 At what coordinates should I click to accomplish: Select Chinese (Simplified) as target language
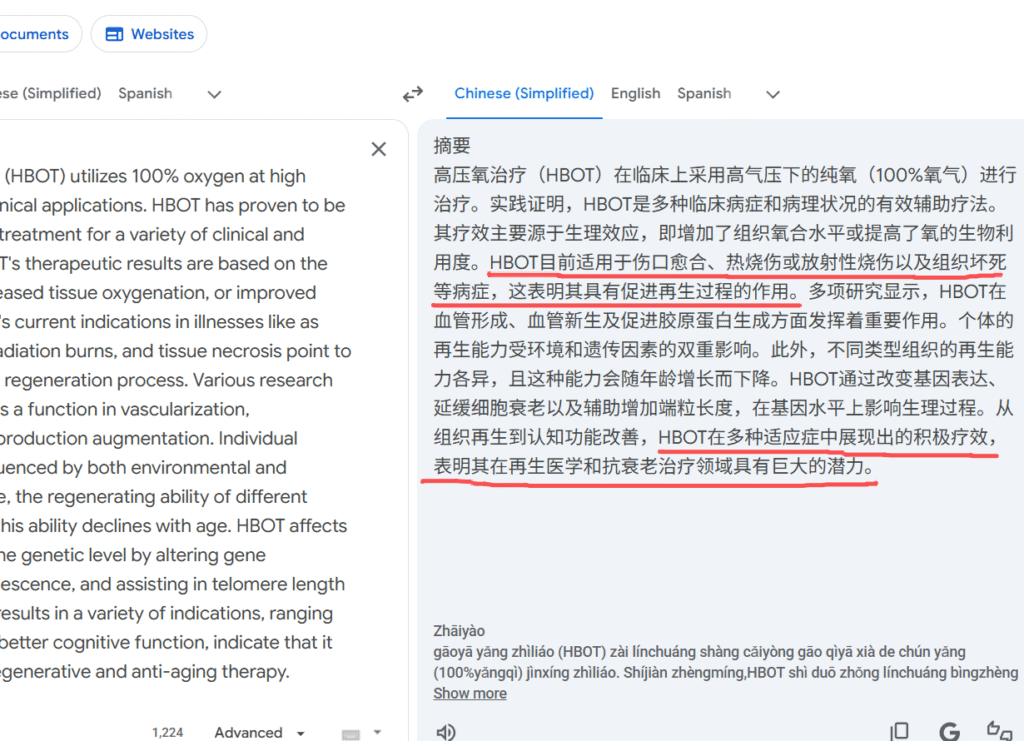tap(524, 93)
